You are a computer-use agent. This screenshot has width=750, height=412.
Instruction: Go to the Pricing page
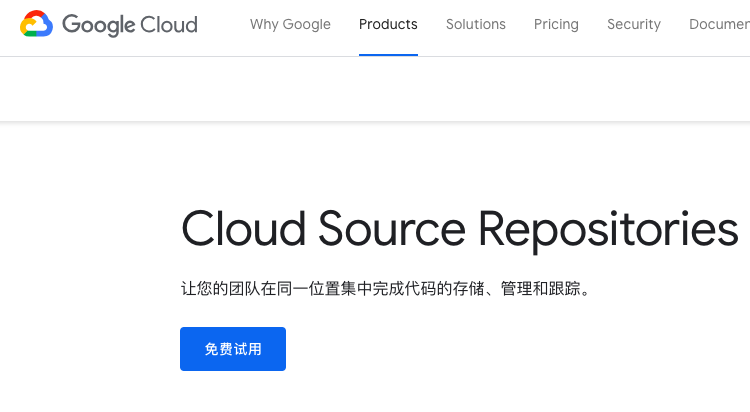coord(556,24)
